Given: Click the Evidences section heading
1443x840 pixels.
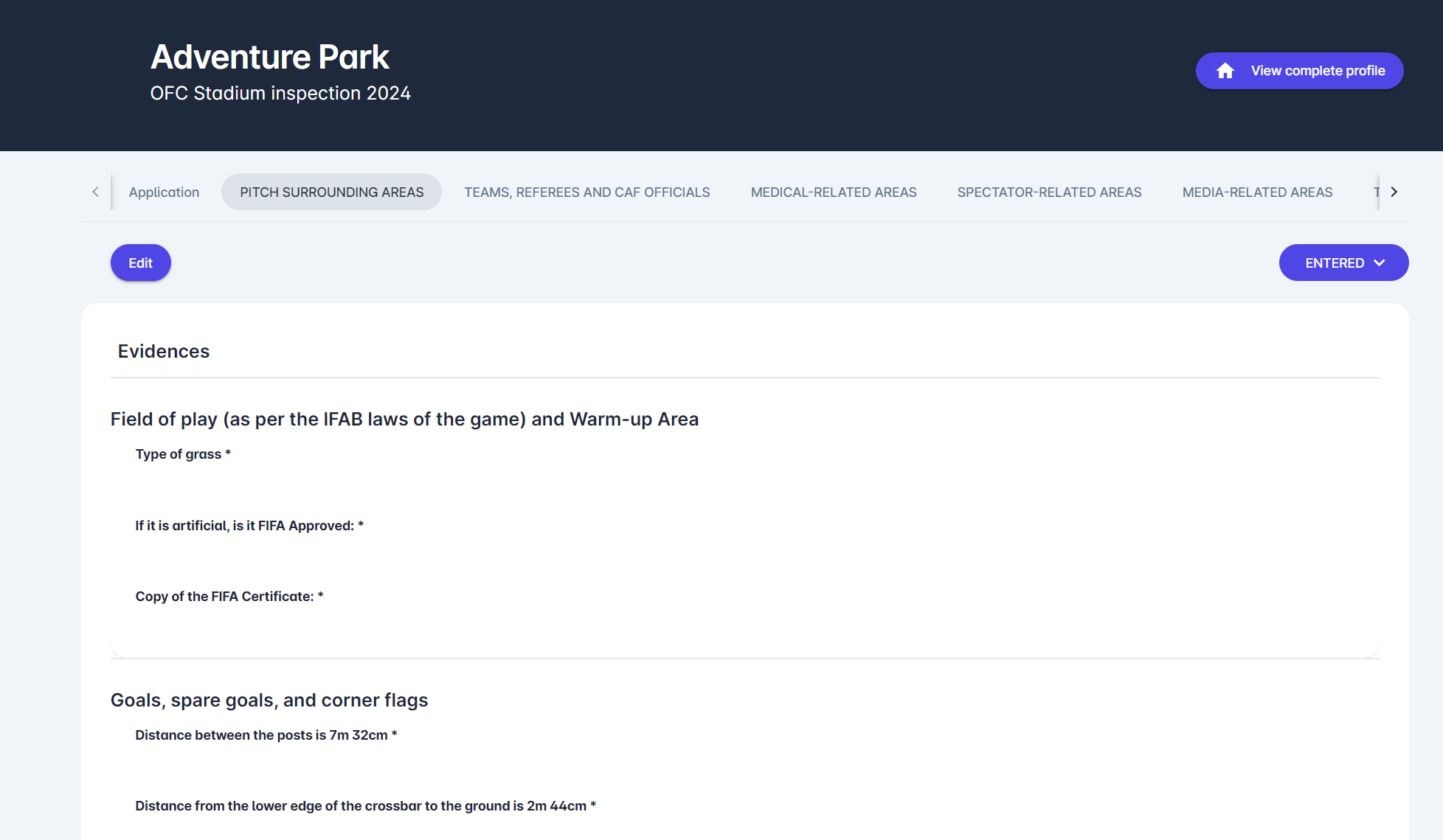Looking at the screenshot, I should click(164, 351).
